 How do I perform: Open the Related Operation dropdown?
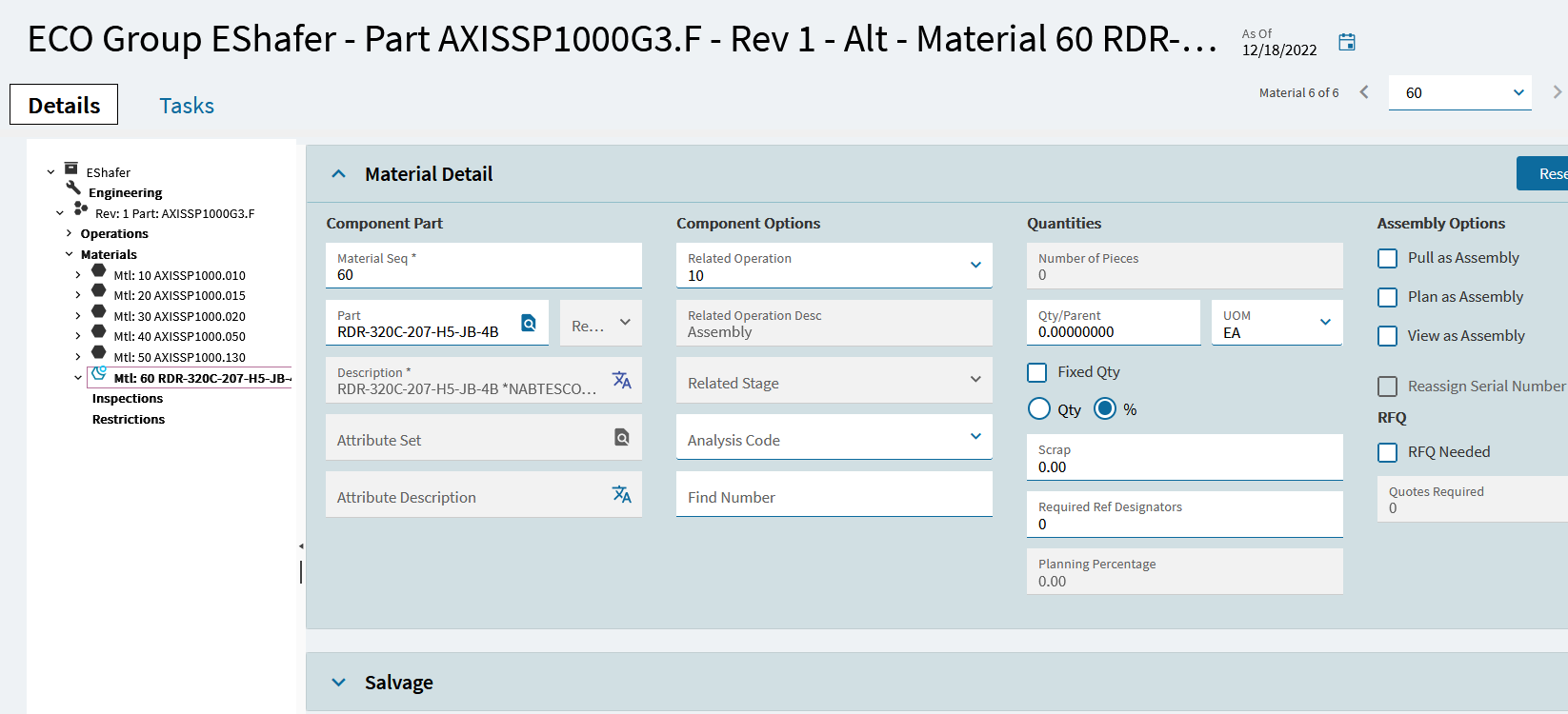975,266
